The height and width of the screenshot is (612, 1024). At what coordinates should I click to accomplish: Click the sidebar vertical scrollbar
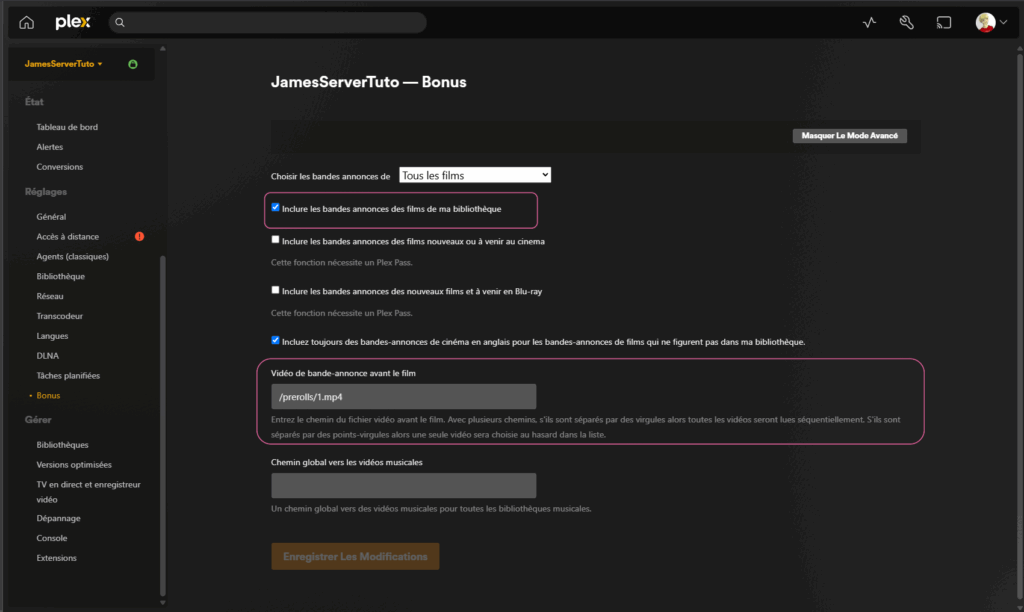pyautogui.click(x=163, y=425)
